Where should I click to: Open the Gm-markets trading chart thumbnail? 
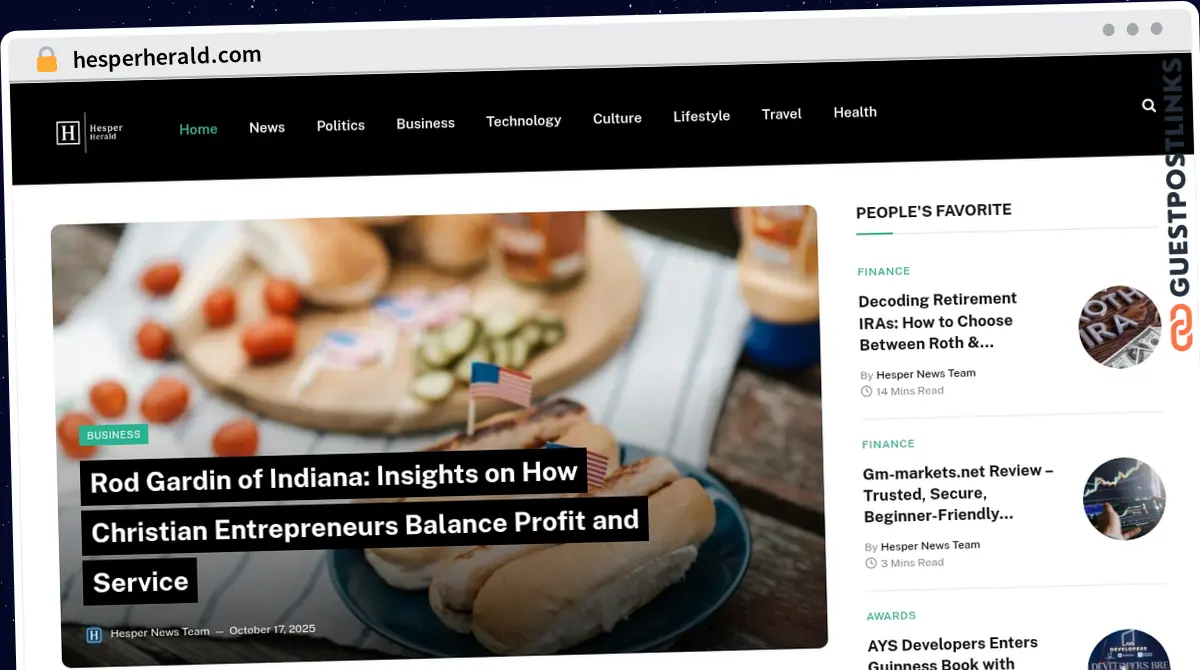1124,499
